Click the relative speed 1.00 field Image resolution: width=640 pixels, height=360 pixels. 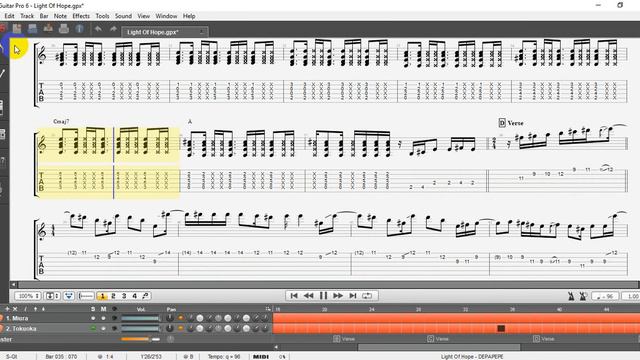631,296
